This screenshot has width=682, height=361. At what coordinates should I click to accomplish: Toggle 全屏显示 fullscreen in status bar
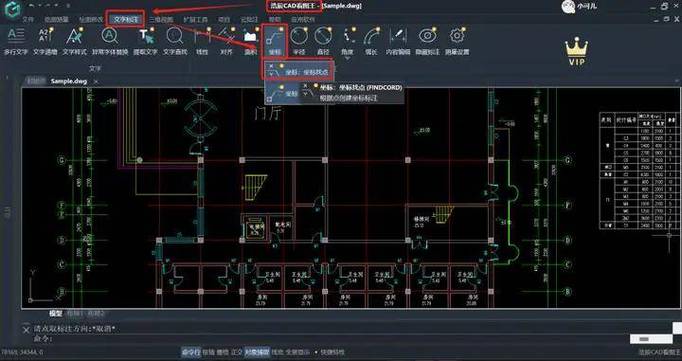pos(297,352)
